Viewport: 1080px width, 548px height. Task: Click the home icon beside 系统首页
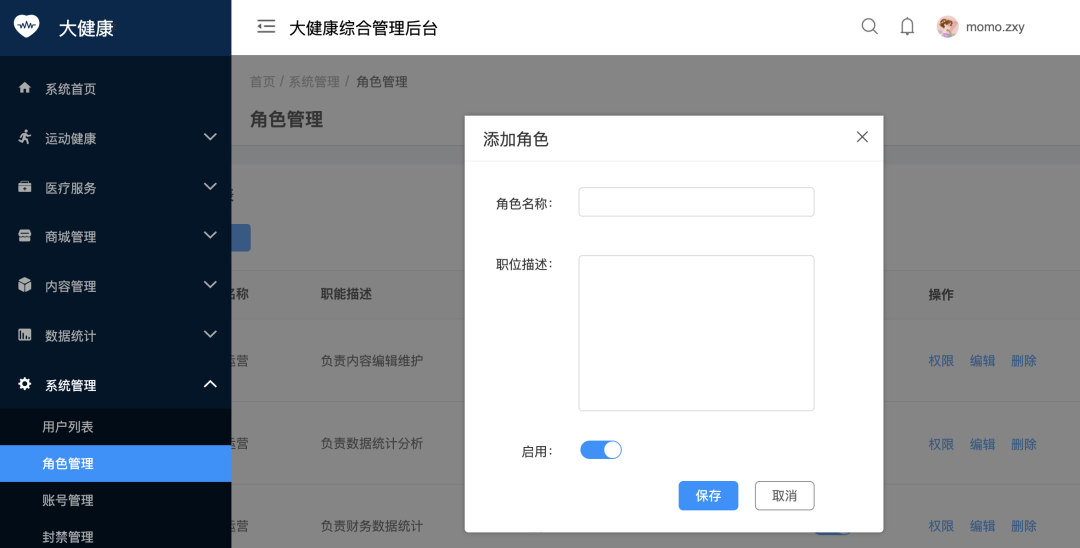coord(25,87)
